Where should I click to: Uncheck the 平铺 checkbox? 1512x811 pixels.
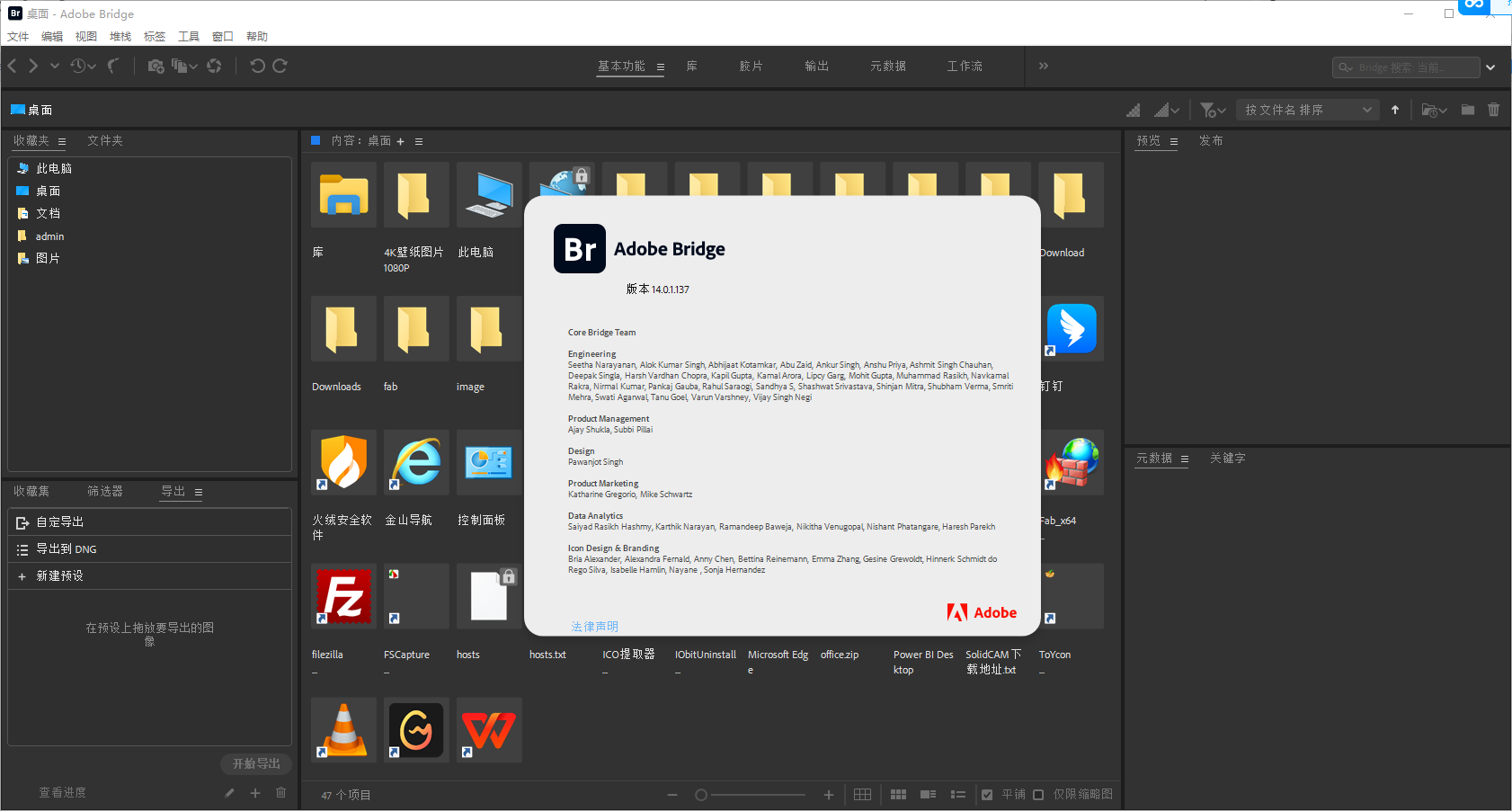[987, 795]
